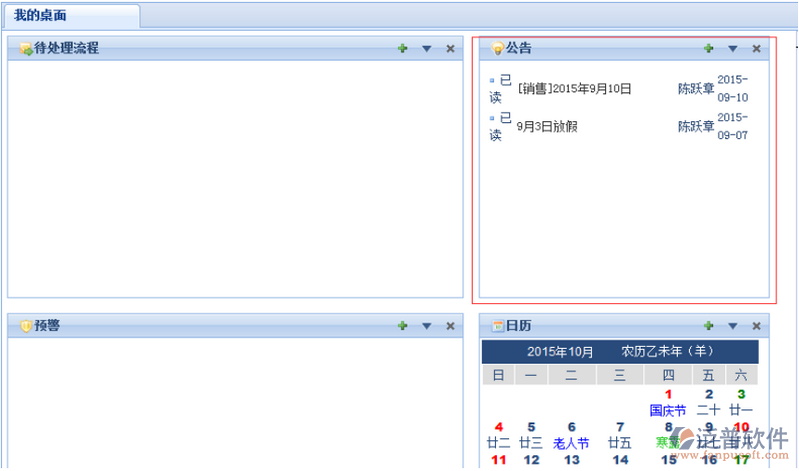Collapse the 日历 calendar panel

click(732, 325)
